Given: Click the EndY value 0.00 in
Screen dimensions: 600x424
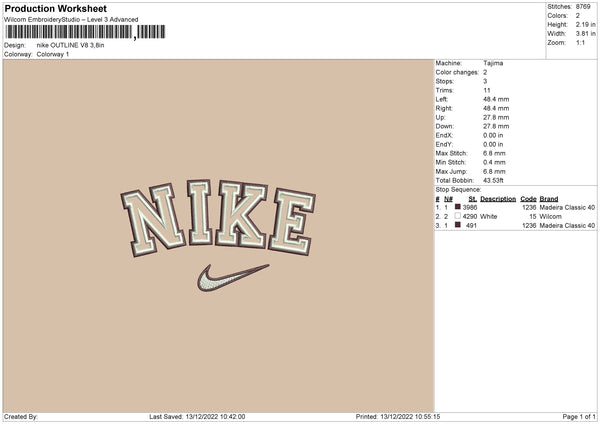Looking at the screenshot, I should coord(493,145).
